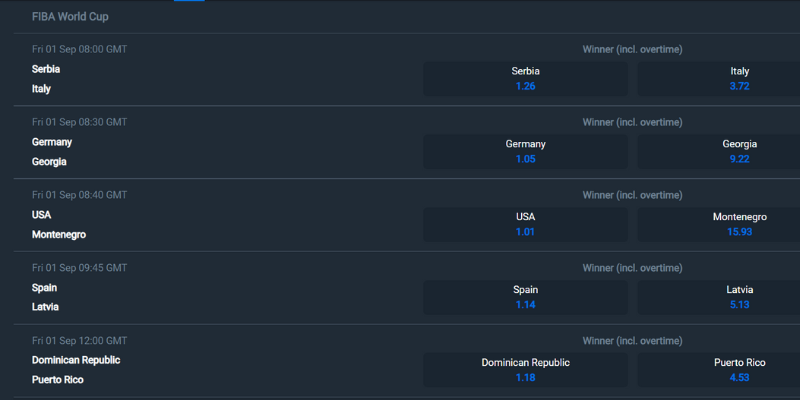Pick Germany winner odds 1.05
This screenshot has width=800, height=400.
tap(525, 152)
